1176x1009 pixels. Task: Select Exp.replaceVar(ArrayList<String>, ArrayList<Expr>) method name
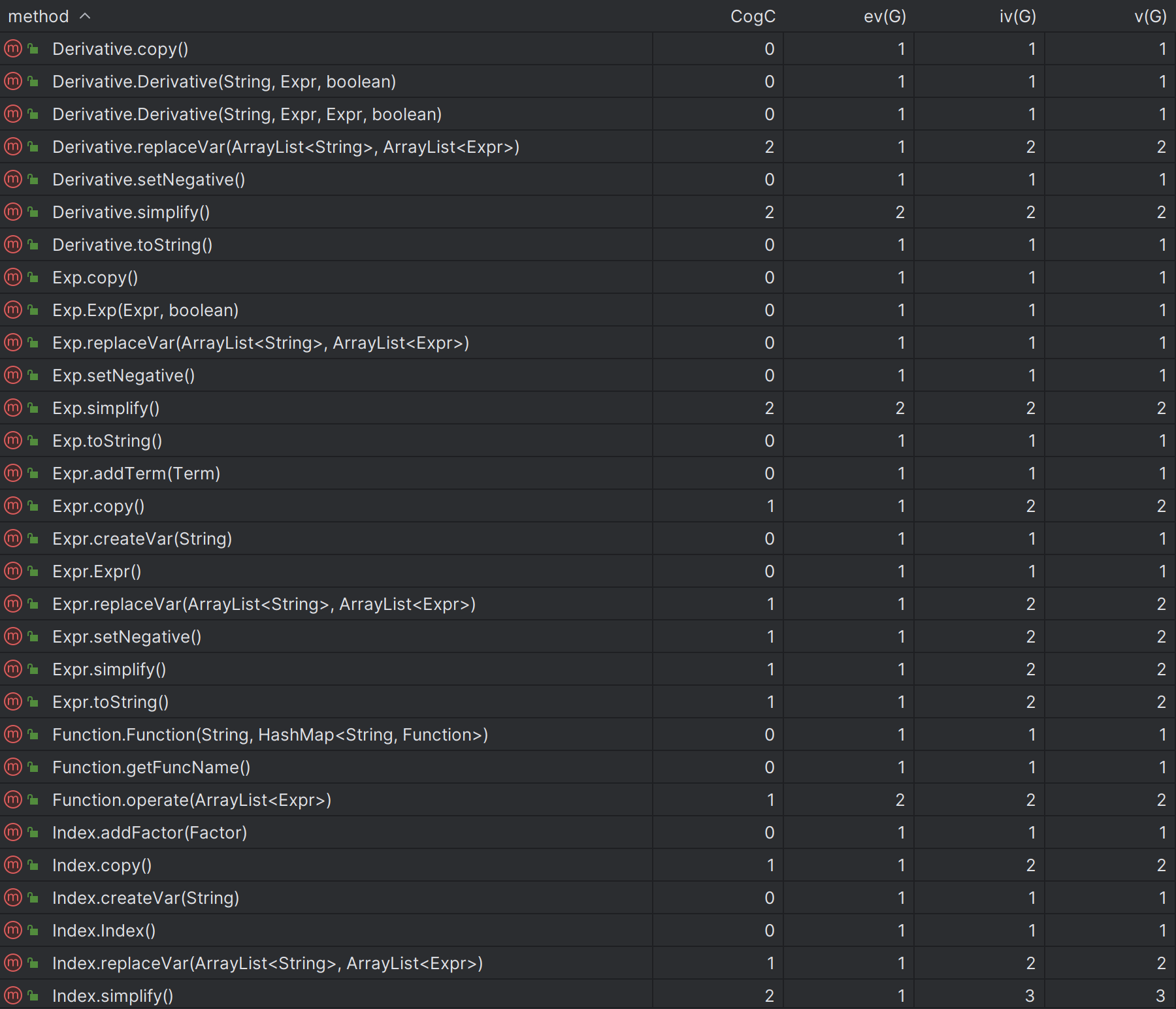point(261,343)
